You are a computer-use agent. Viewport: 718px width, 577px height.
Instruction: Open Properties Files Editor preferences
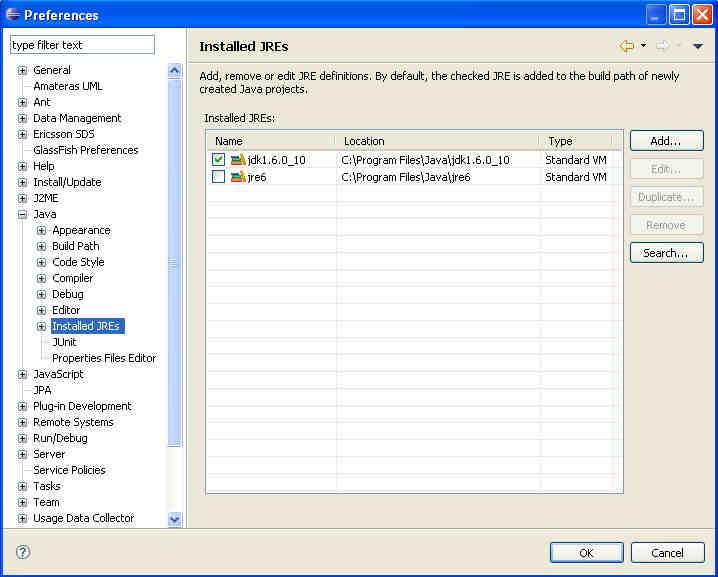click(x=104, y=358)
